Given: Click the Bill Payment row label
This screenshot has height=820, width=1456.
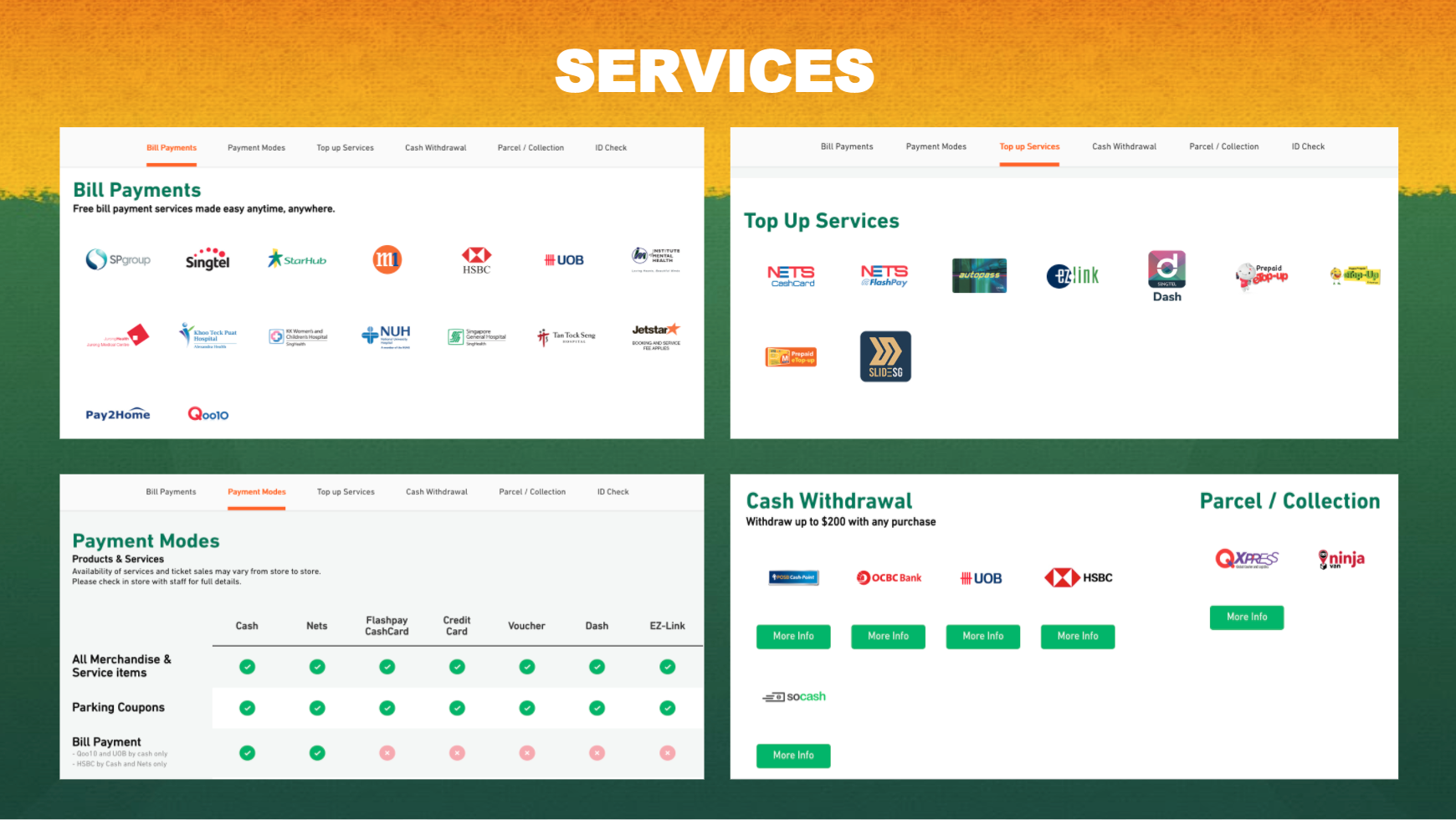Looking at the screenshot, I should [x=106, y=741].
